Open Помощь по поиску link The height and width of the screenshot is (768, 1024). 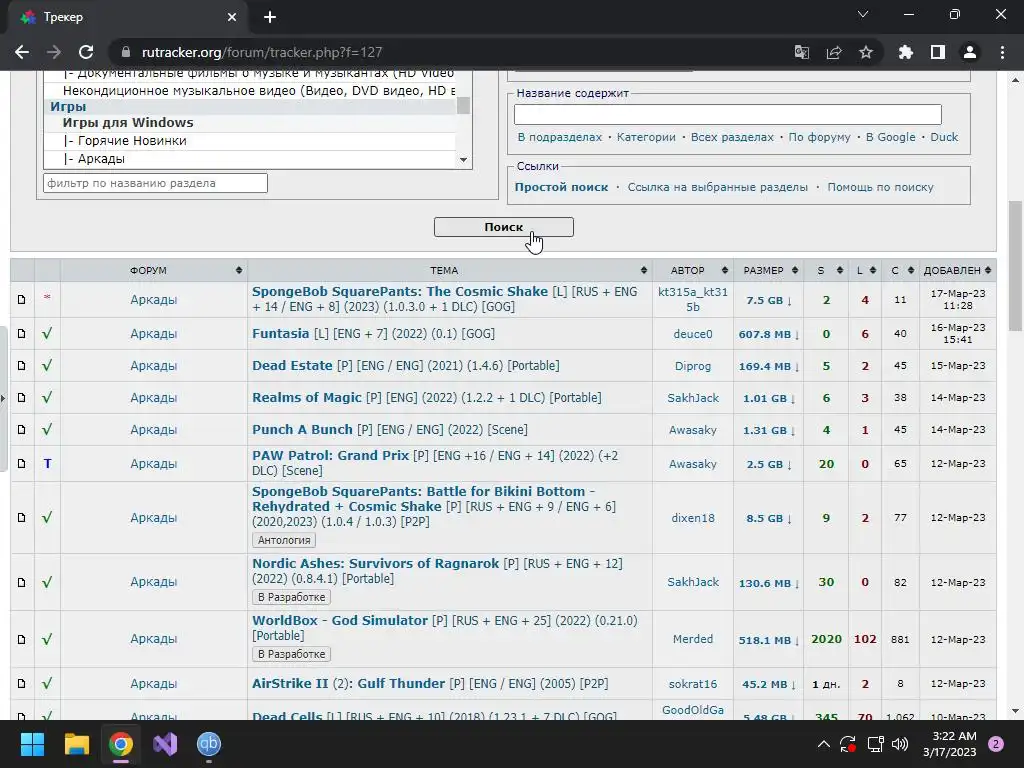click(x=880, y=187)
